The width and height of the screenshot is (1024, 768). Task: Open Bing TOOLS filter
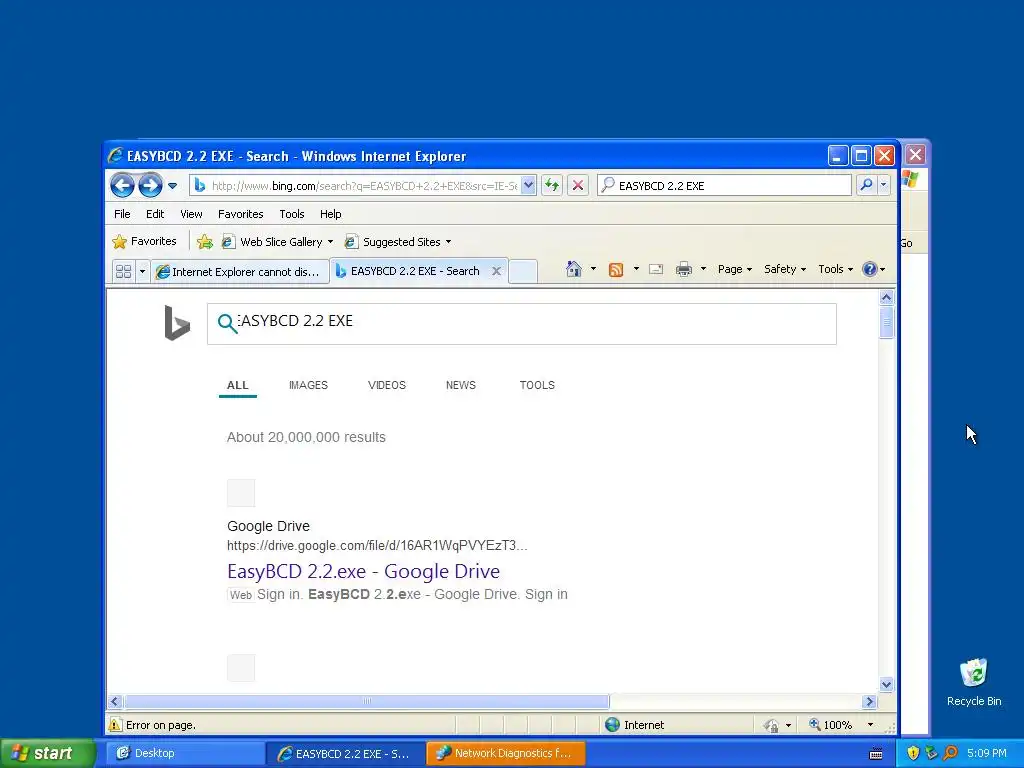tap(537, 385)
